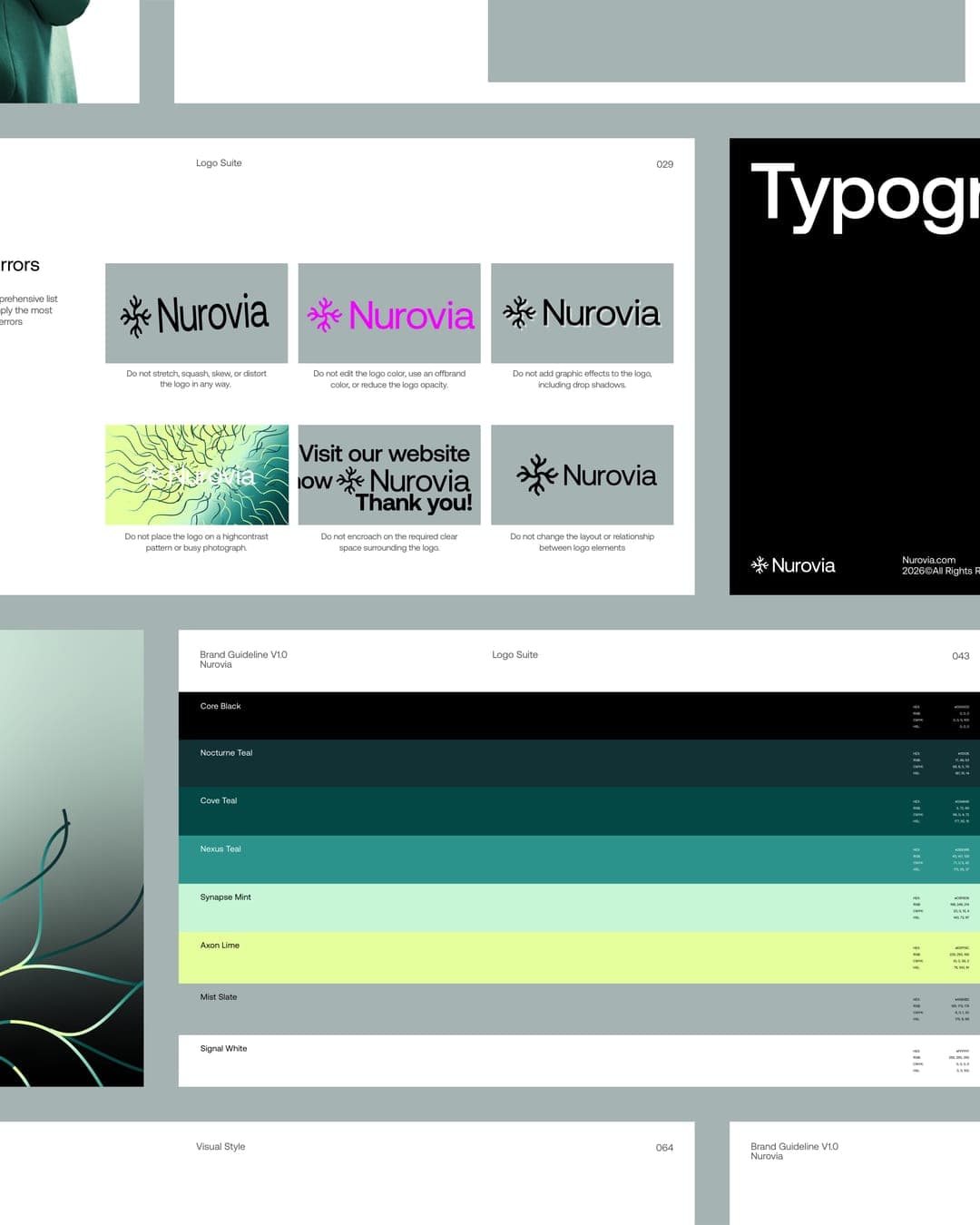980x1225 pixels.
Task: Open the flowing teal lines artwork panel
Action: [72, 857]
